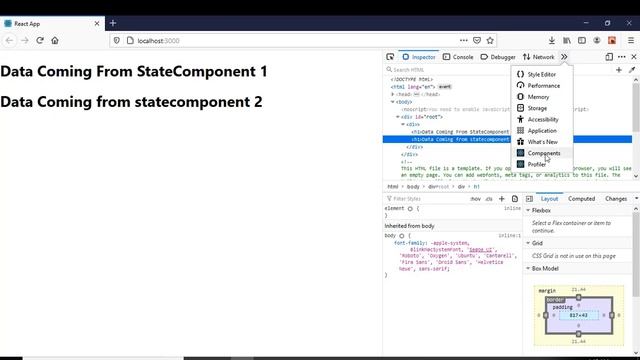Image resolution: width=640 pixels, height=360 pixels.
Task: Choose Memory in the tools menu
Action: [x=542, y=97]
